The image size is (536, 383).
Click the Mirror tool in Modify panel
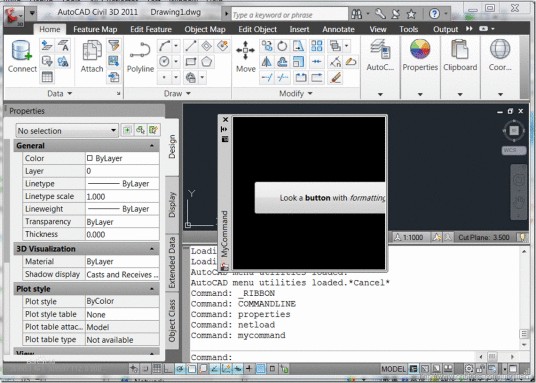267,62
